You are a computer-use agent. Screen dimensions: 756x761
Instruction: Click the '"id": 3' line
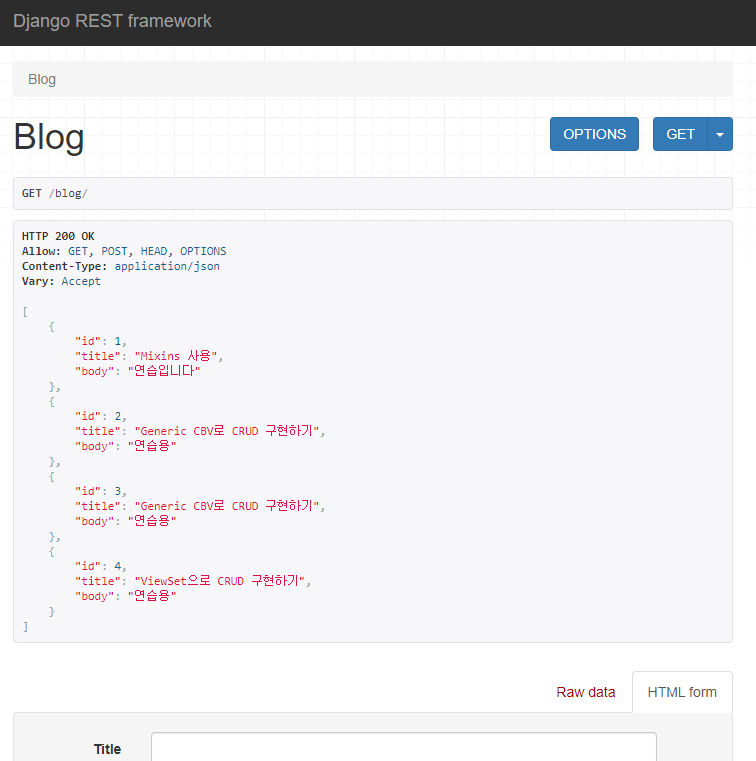(100, 491)
